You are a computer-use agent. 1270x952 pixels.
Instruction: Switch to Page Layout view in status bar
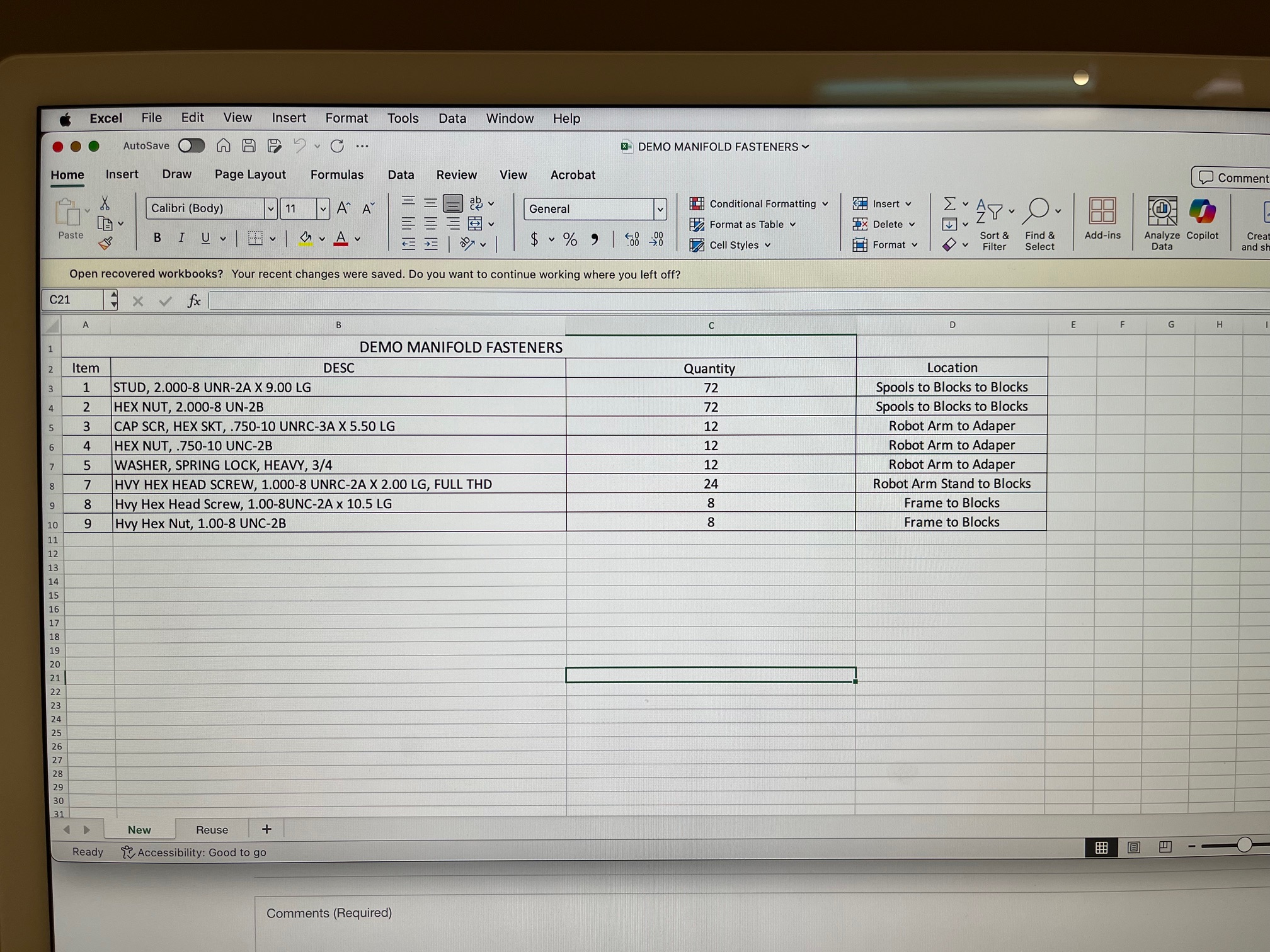(1133, 847)
